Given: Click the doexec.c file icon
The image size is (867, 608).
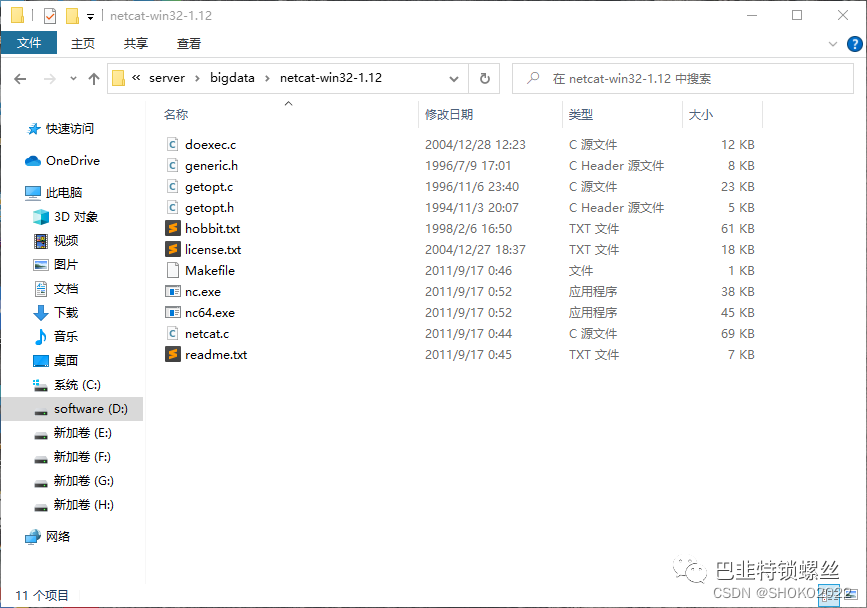Looking at the screenshot, I should click(173, 144).
